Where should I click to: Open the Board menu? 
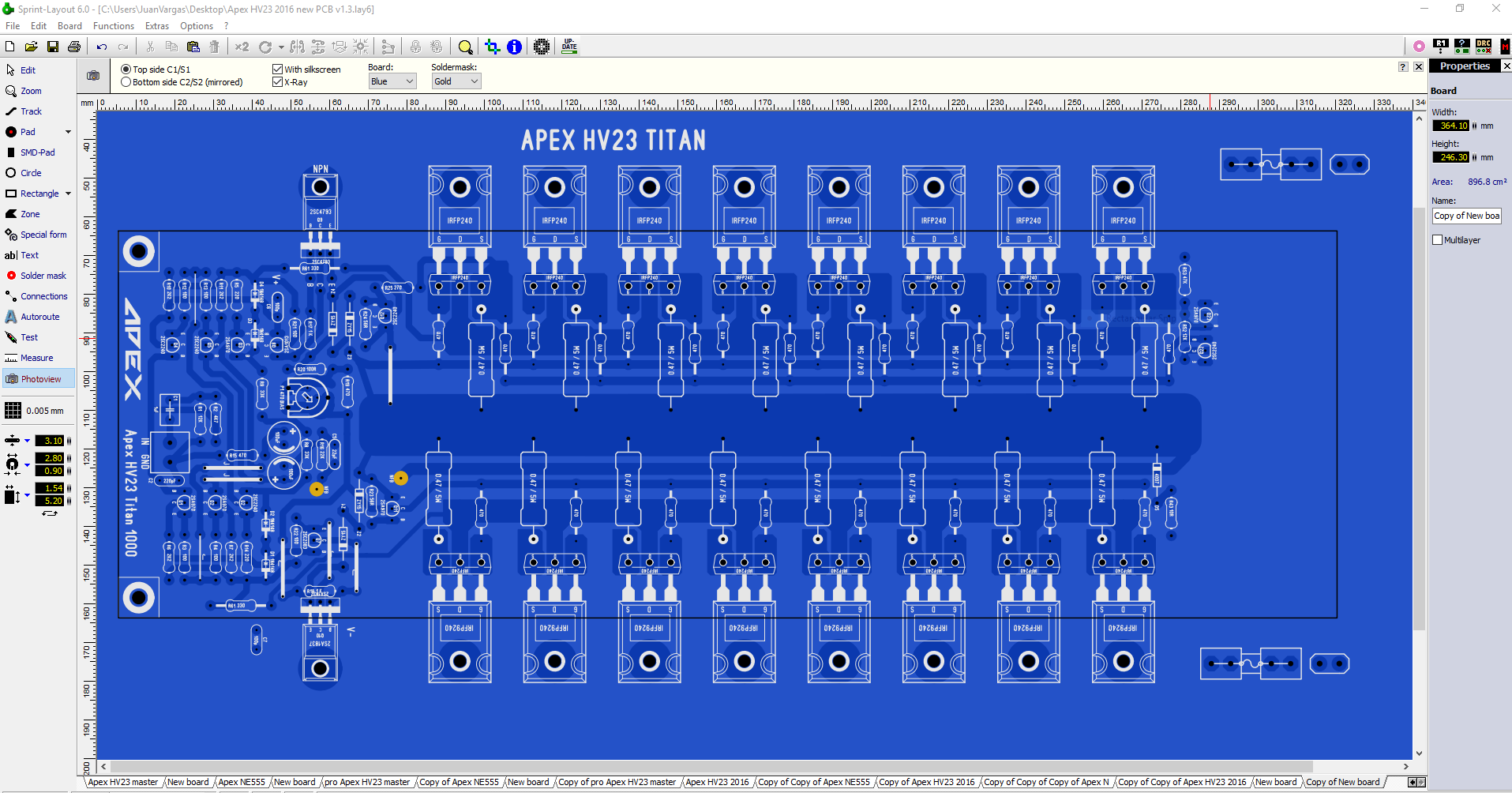click(69, 26)
